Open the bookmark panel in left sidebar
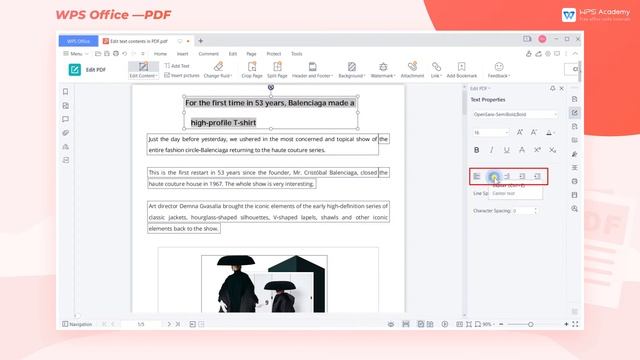The image size is (640, 360). [65, 91]
